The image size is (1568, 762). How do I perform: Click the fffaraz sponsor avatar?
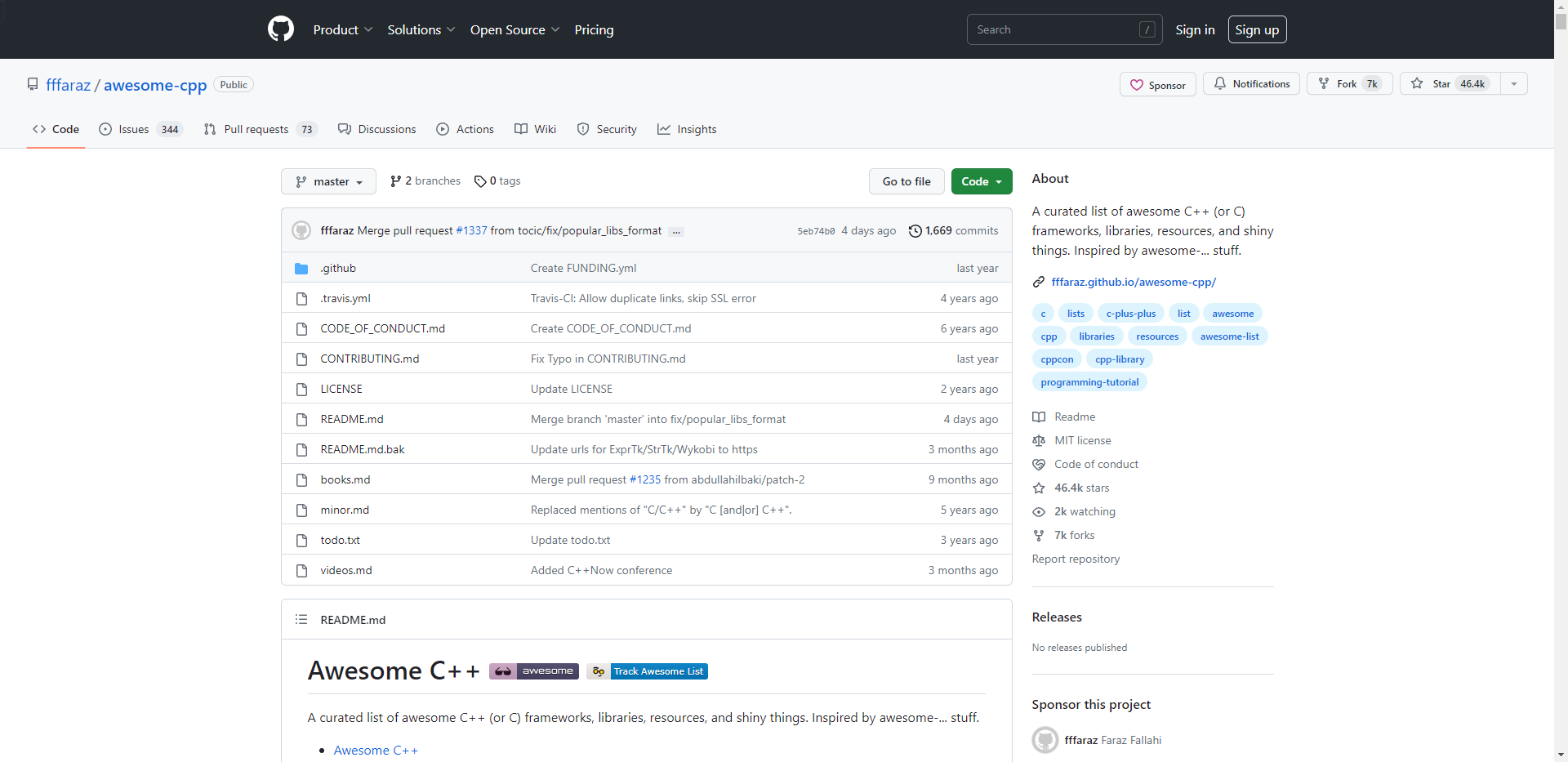[x=1045, y=740]
